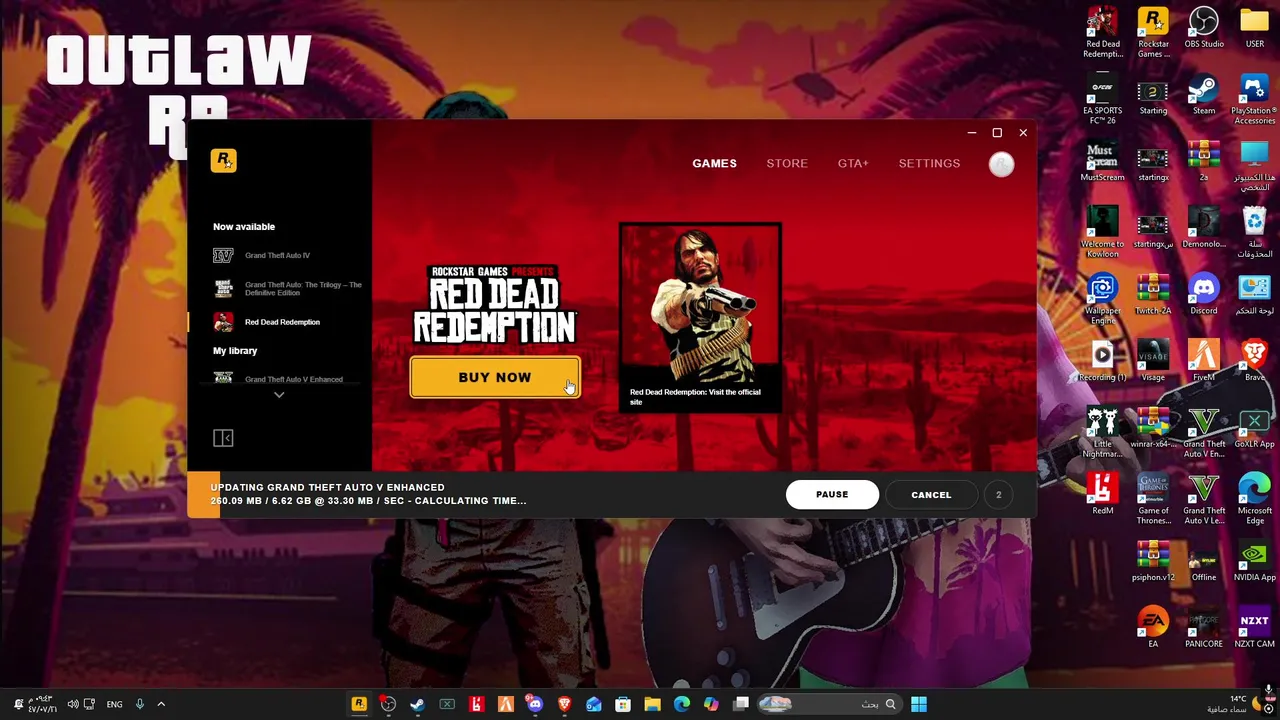
Task: Open Brave browser desktop shortcut
Action: [x=1254, y=361]
